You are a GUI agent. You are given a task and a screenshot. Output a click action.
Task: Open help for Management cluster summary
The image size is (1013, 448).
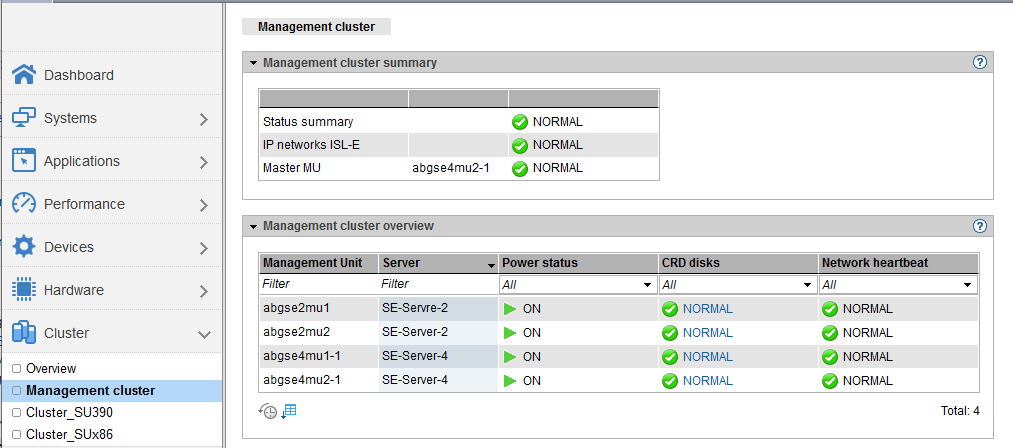coord(980,62)
